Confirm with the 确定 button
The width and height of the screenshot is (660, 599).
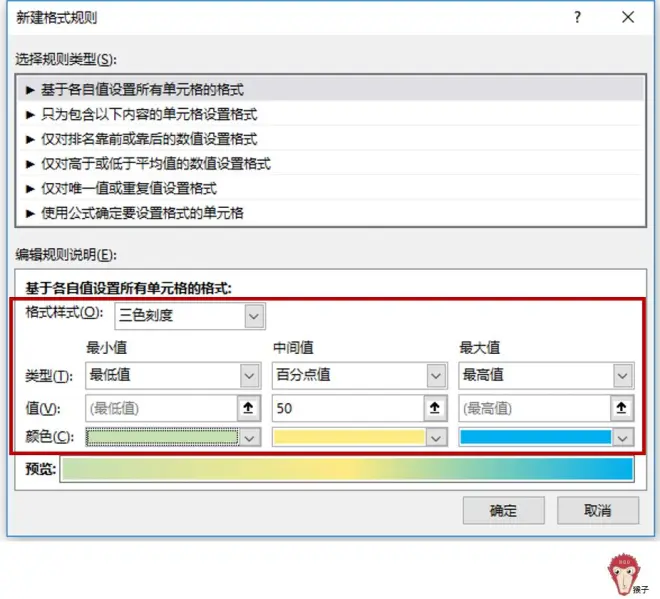click(503, 511)
